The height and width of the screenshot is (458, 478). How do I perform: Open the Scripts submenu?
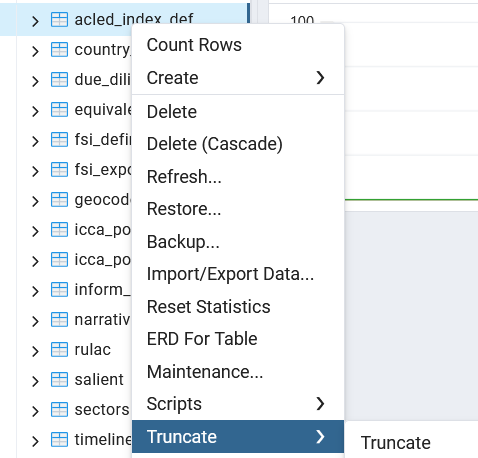[238, 404]
